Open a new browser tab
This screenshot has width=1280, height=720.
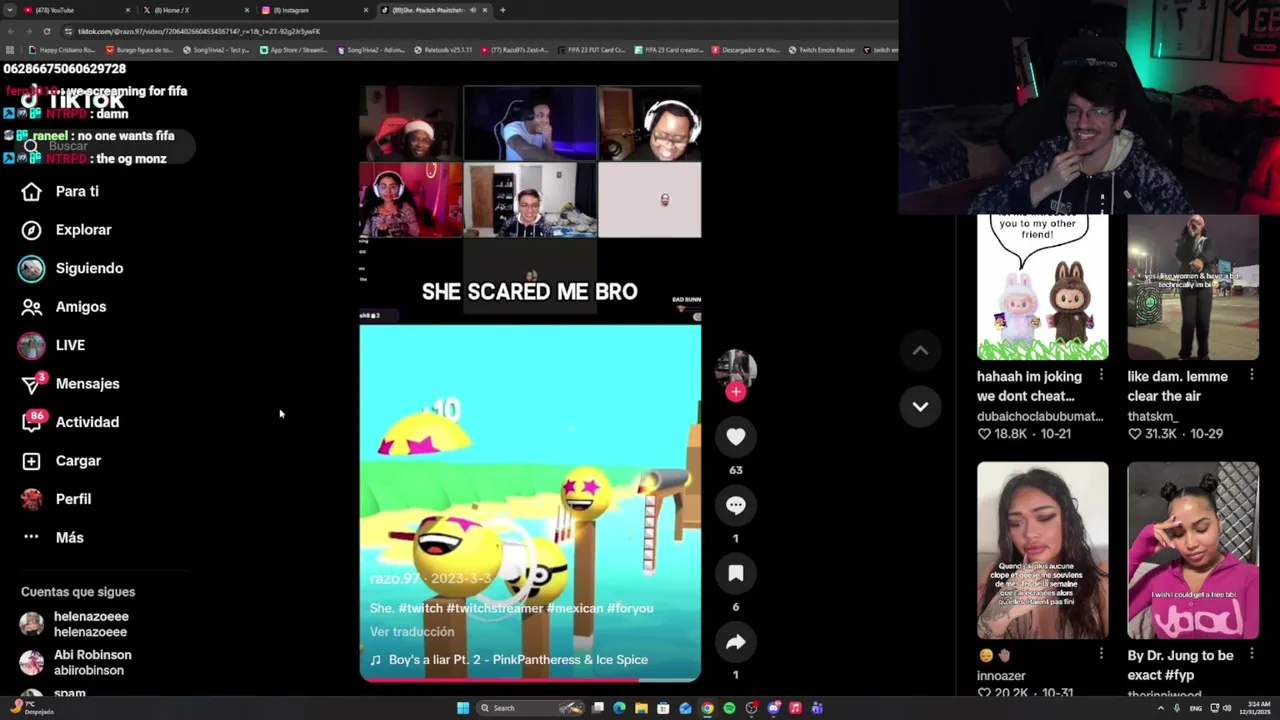[502, 10]
